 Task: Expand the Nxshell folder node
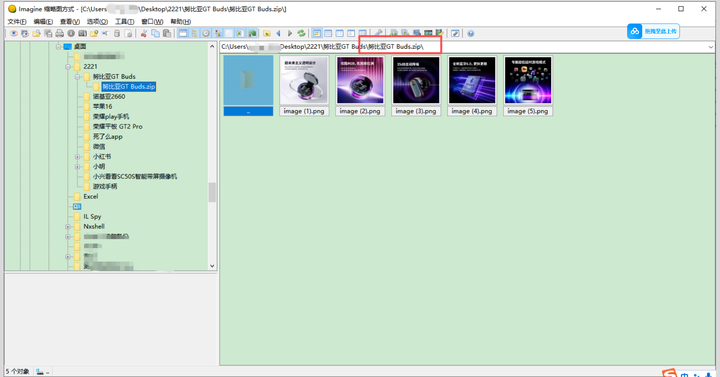pyautogui.click(x=68, y=227)
